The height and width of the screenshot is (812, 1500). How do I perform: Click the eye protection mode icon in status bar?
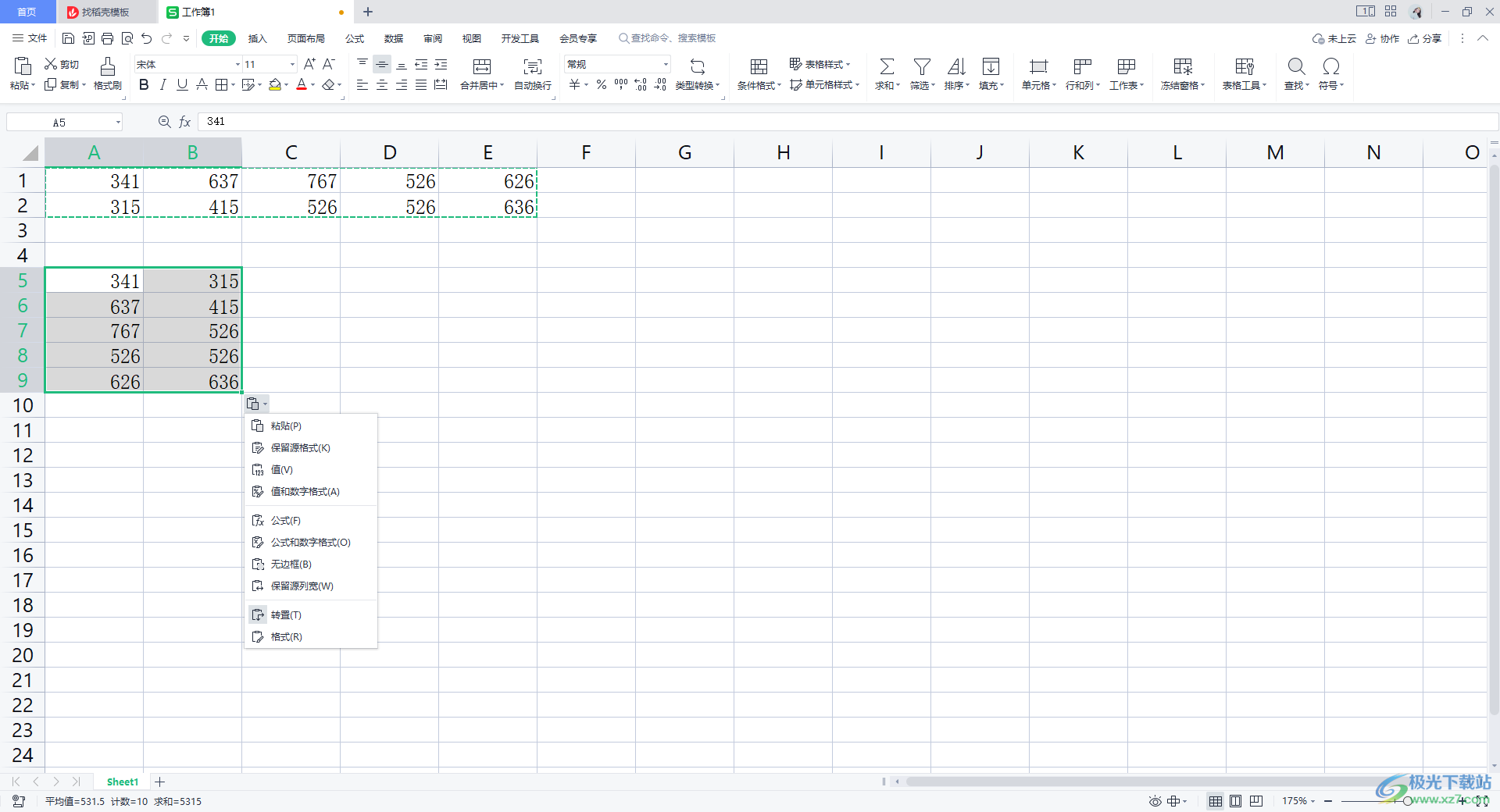click(1155, 801)
